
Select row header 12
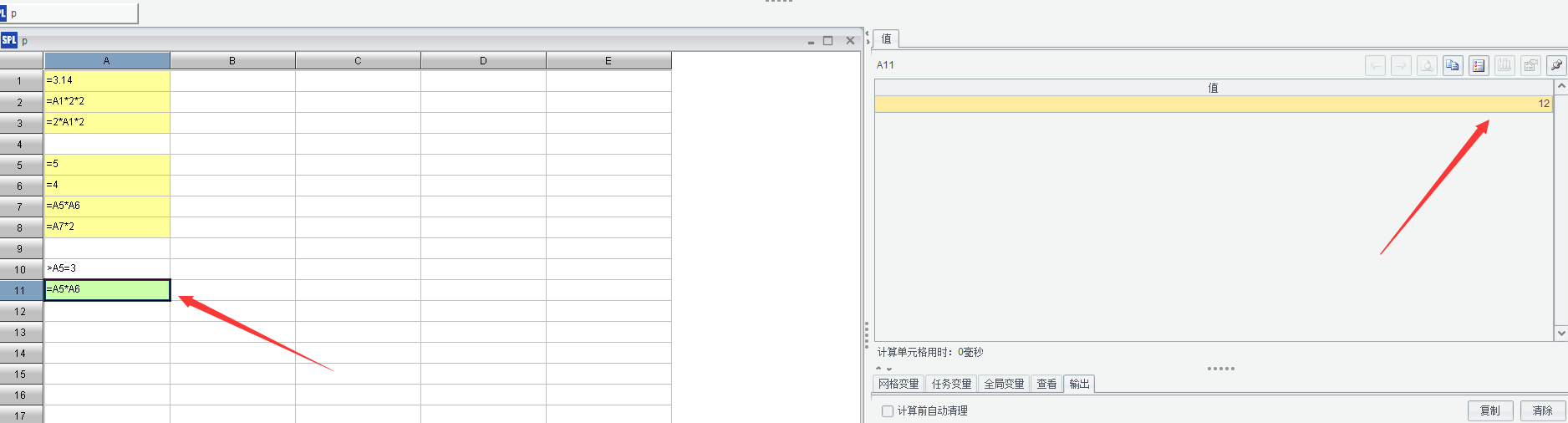pyautogui.click(x=21, y=311)
